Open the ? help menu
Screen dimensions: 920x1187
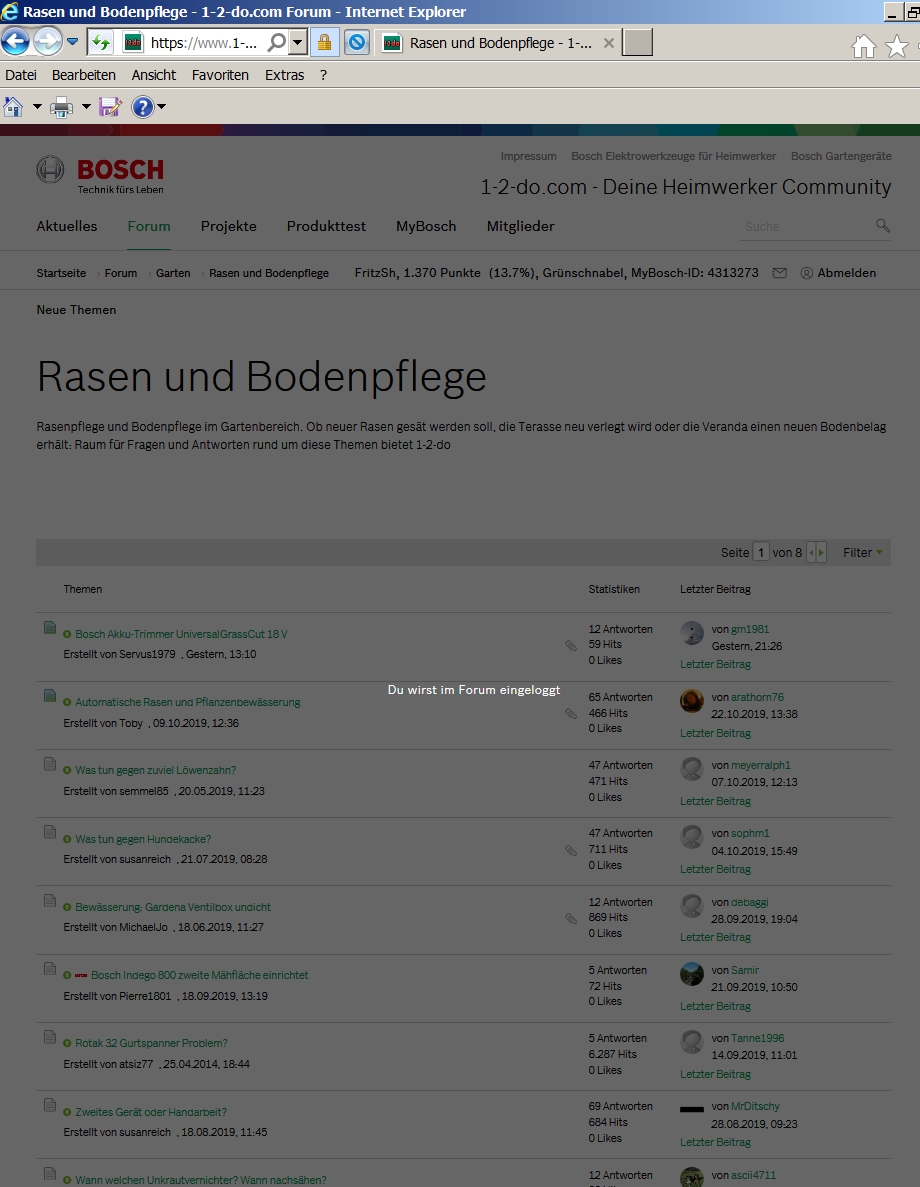pyautogui.click(x=323, y=75)
